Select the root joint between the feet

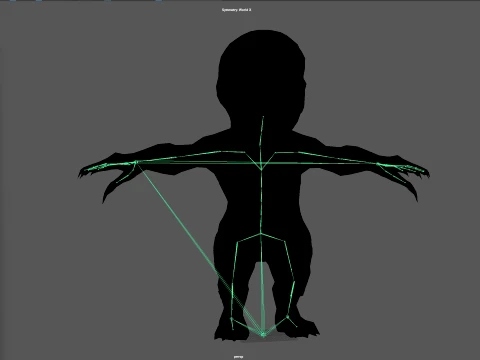point(263,334)
